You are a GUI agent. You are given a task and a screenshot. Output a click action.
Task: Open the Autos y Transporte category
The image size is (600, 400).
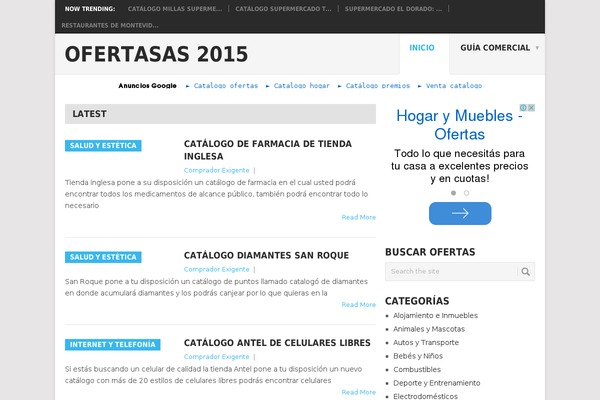(426, 343)
